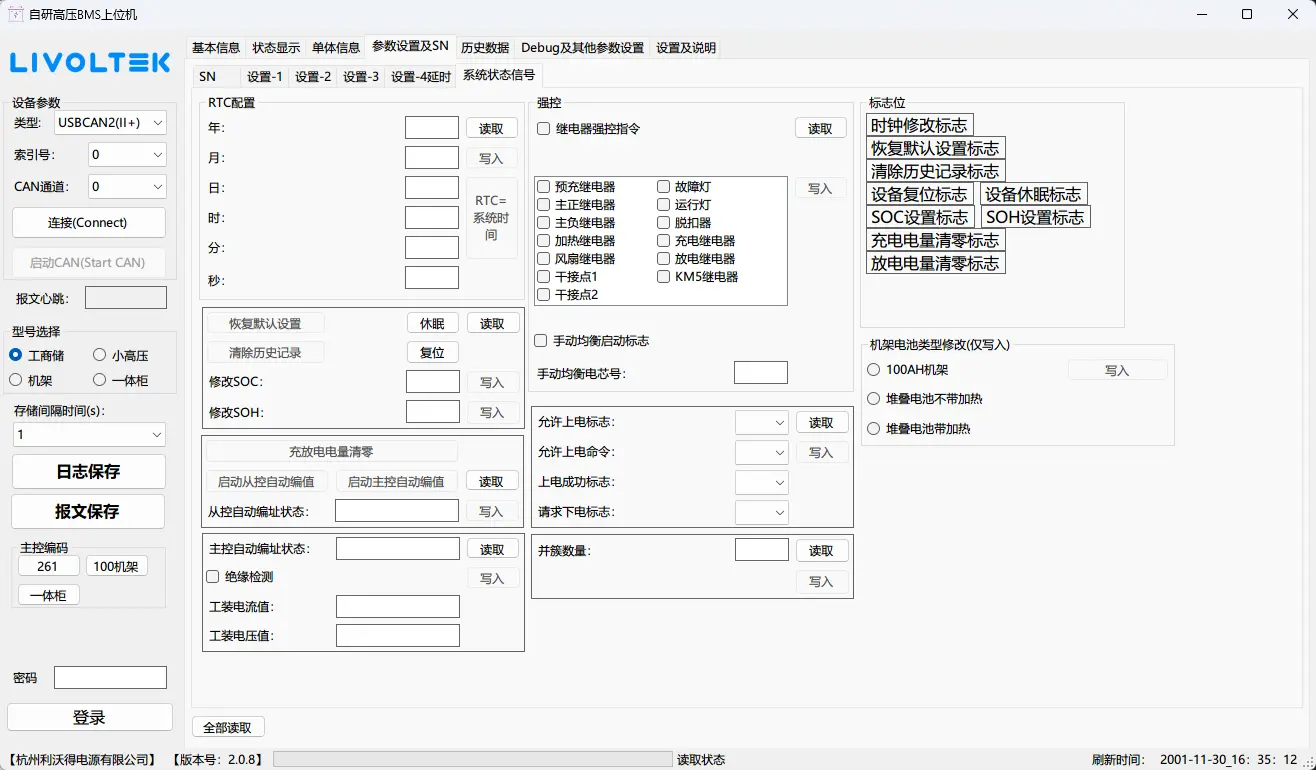
Task: Go to the 单体信息 tab
Action: point(336,48)
